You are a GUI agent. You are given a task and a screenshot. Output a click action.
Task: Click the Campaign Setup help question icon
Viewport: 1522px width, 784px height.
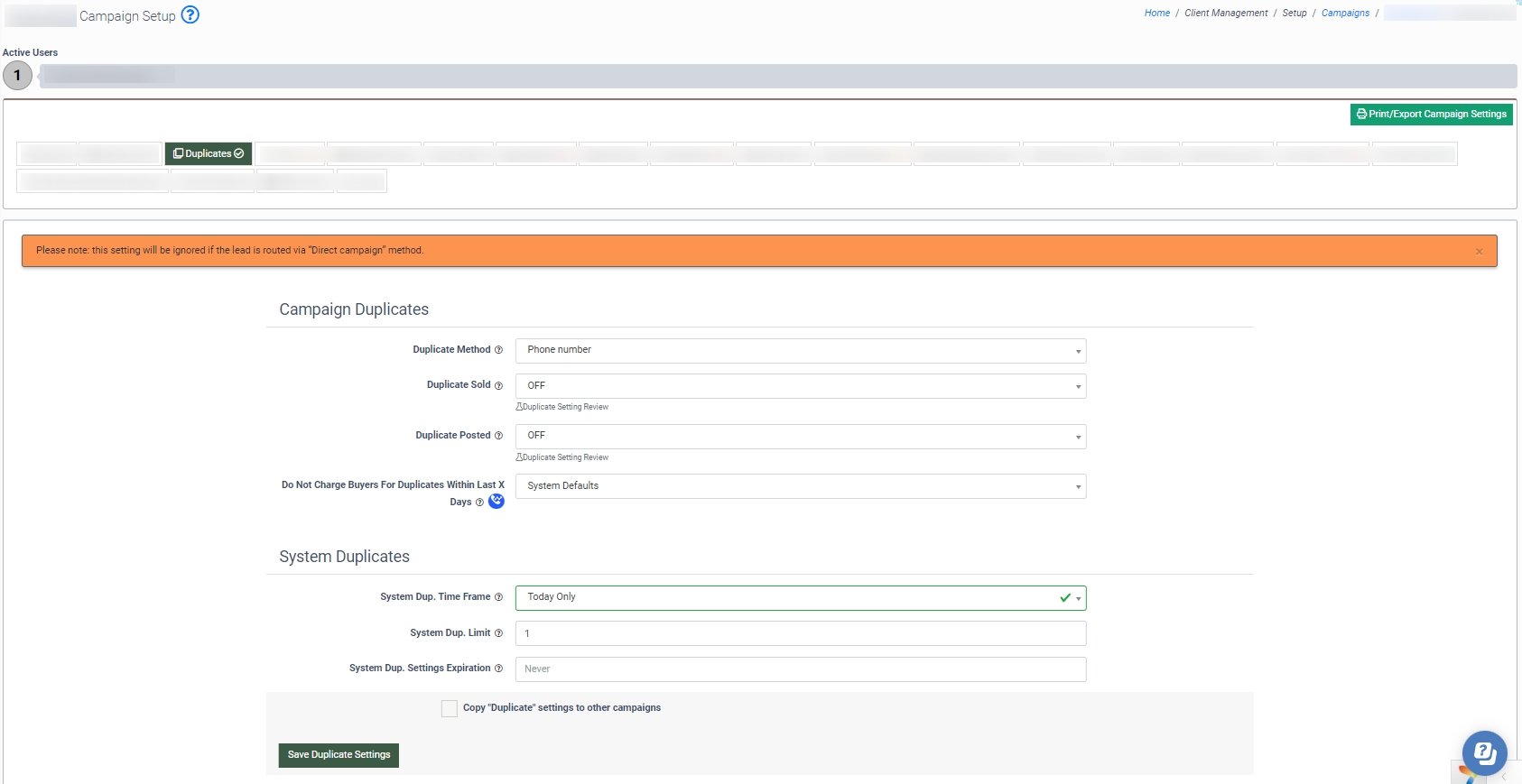pyautogui.click(x=190, y=15)
